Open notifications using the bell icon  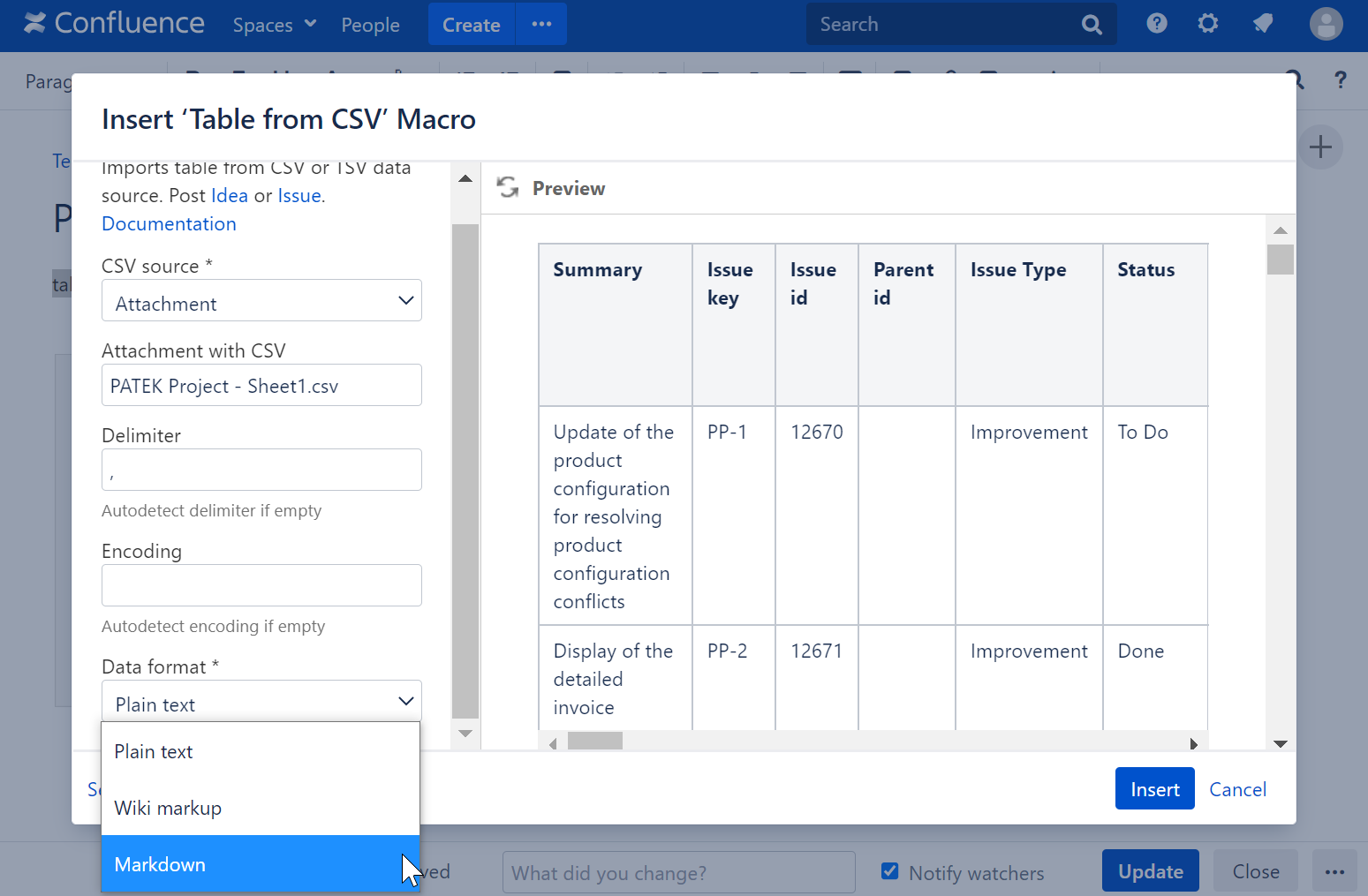point(1262,24)
